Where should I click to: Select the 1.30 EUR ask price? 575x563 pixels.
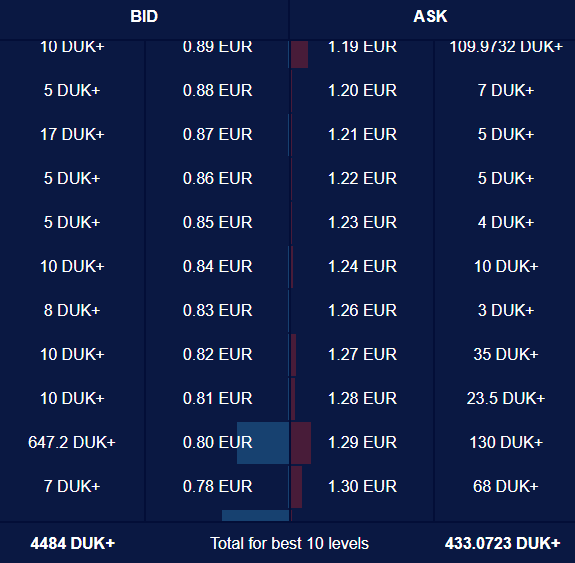coord(362,486)
